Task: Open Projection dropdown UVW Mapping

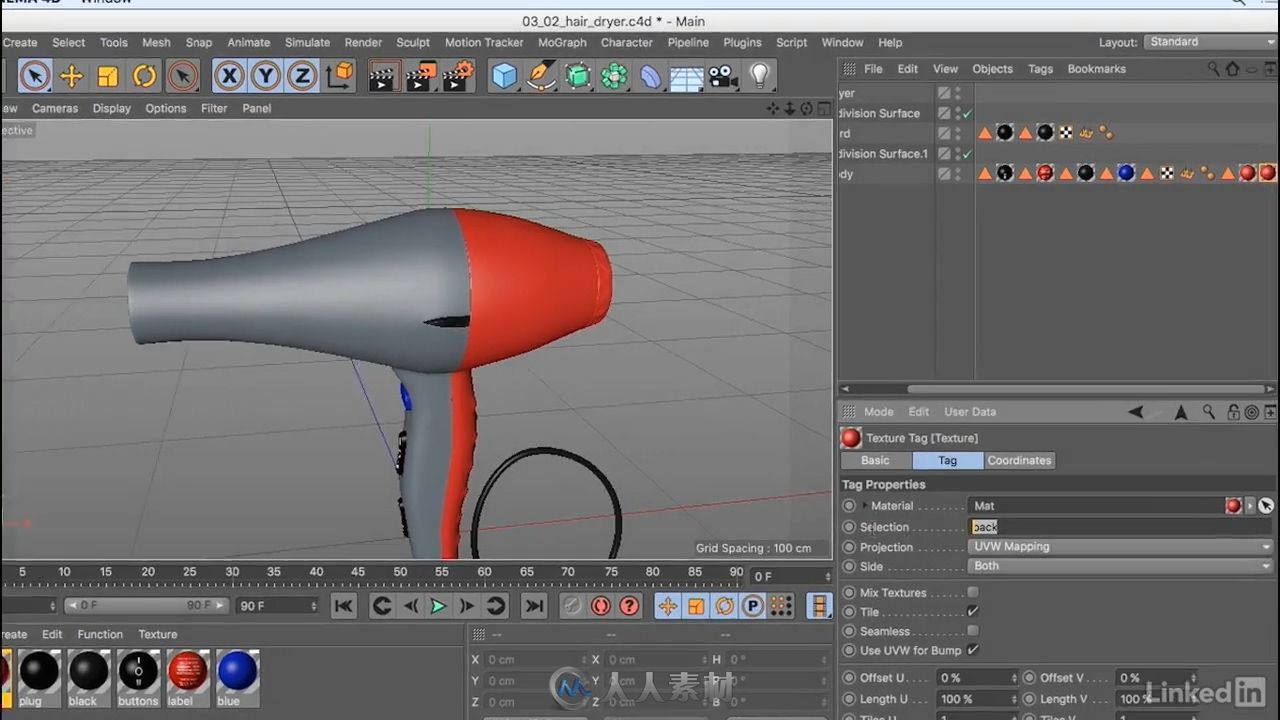Action: tap(1120, 547)
